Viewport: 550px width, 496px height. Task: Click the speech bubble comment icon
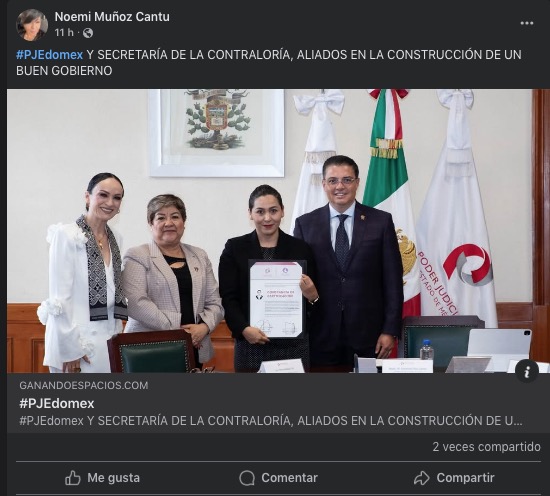pos(247,478)
